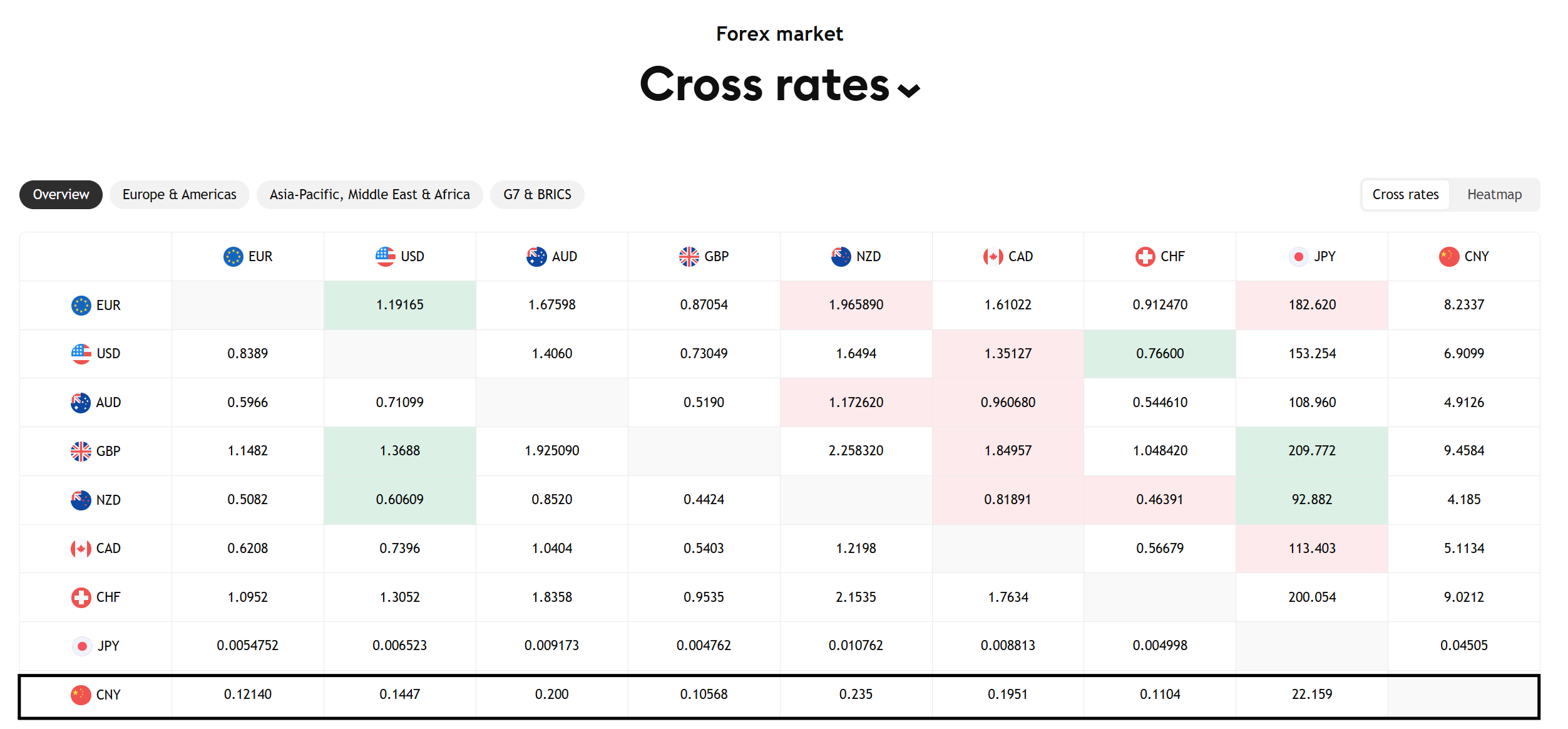Click the CNY flag icon in column header
Viewport: 1568px width, 729px height.
point(1448,256)
